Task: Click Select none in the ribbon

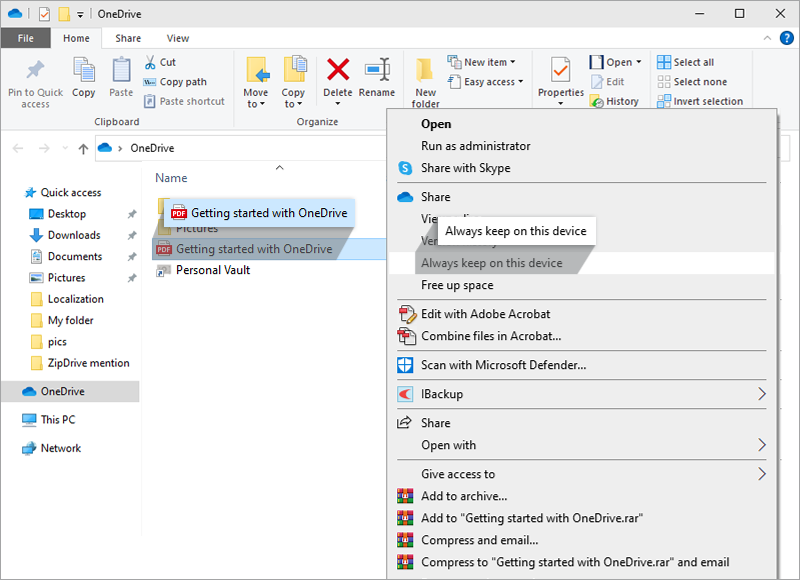Action: click(692, 82)
